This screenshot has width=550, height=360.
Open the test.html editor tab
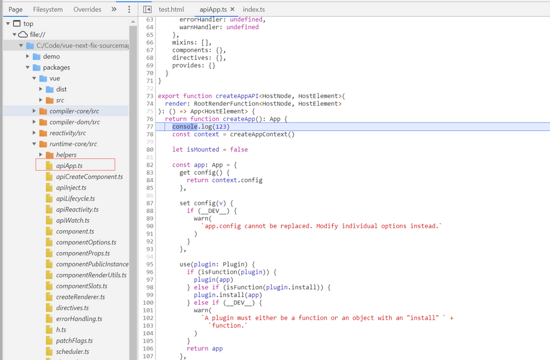pos(171,9)
